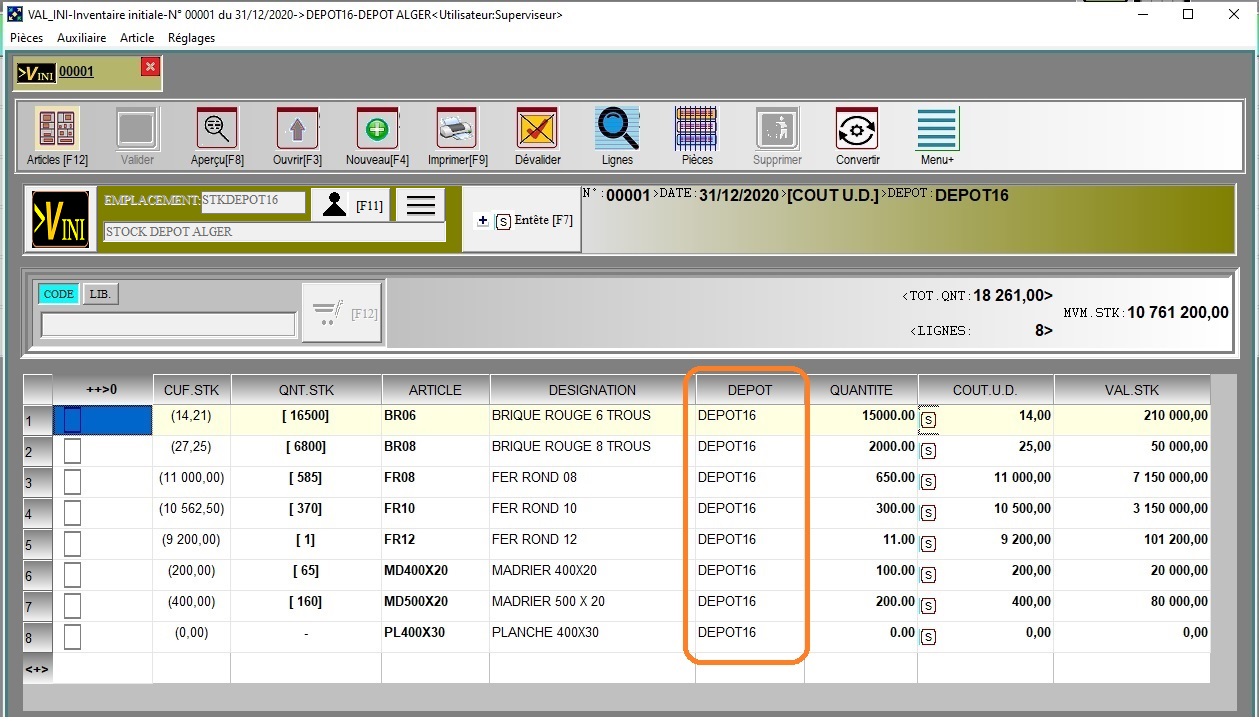
Task: Tick the checkbox on the BR08 row
Action: click(x=72, y=451)
